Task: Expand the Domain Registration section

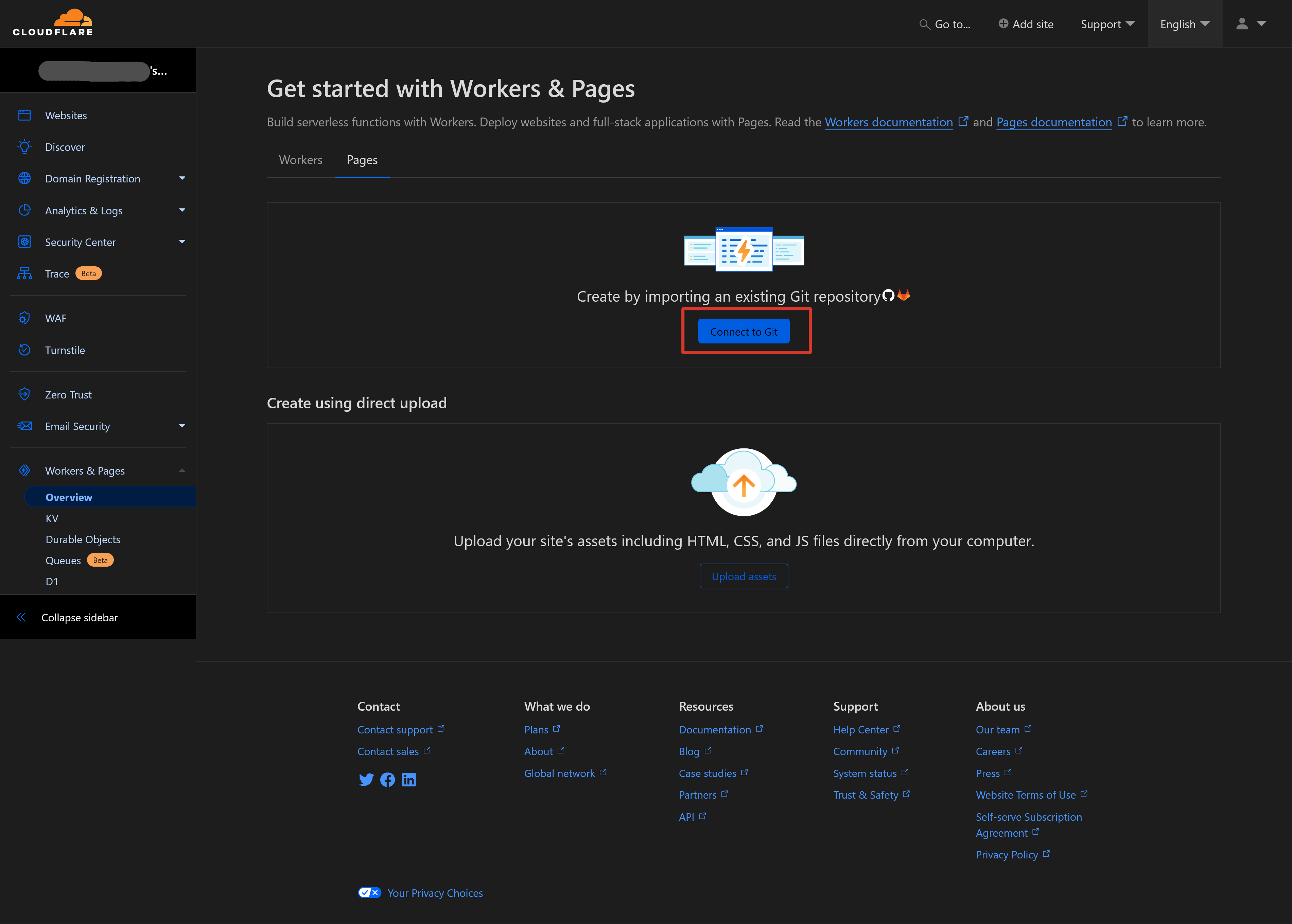Action: (x=181, y=178)
